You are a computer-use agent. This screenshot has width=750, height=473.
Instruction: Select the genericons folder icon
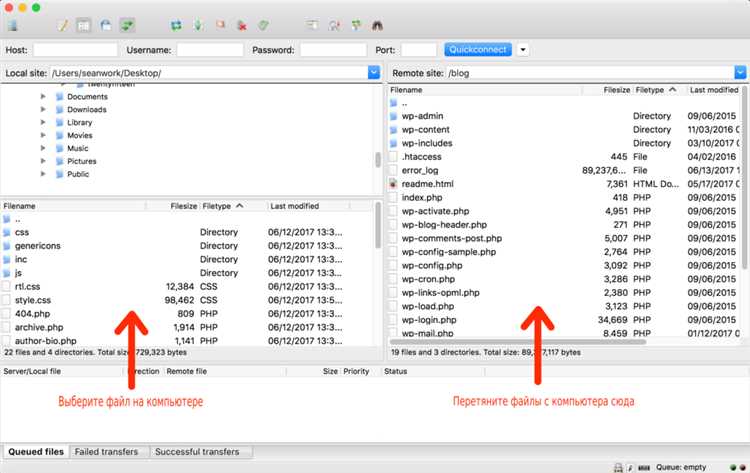(x=7, y=246)
